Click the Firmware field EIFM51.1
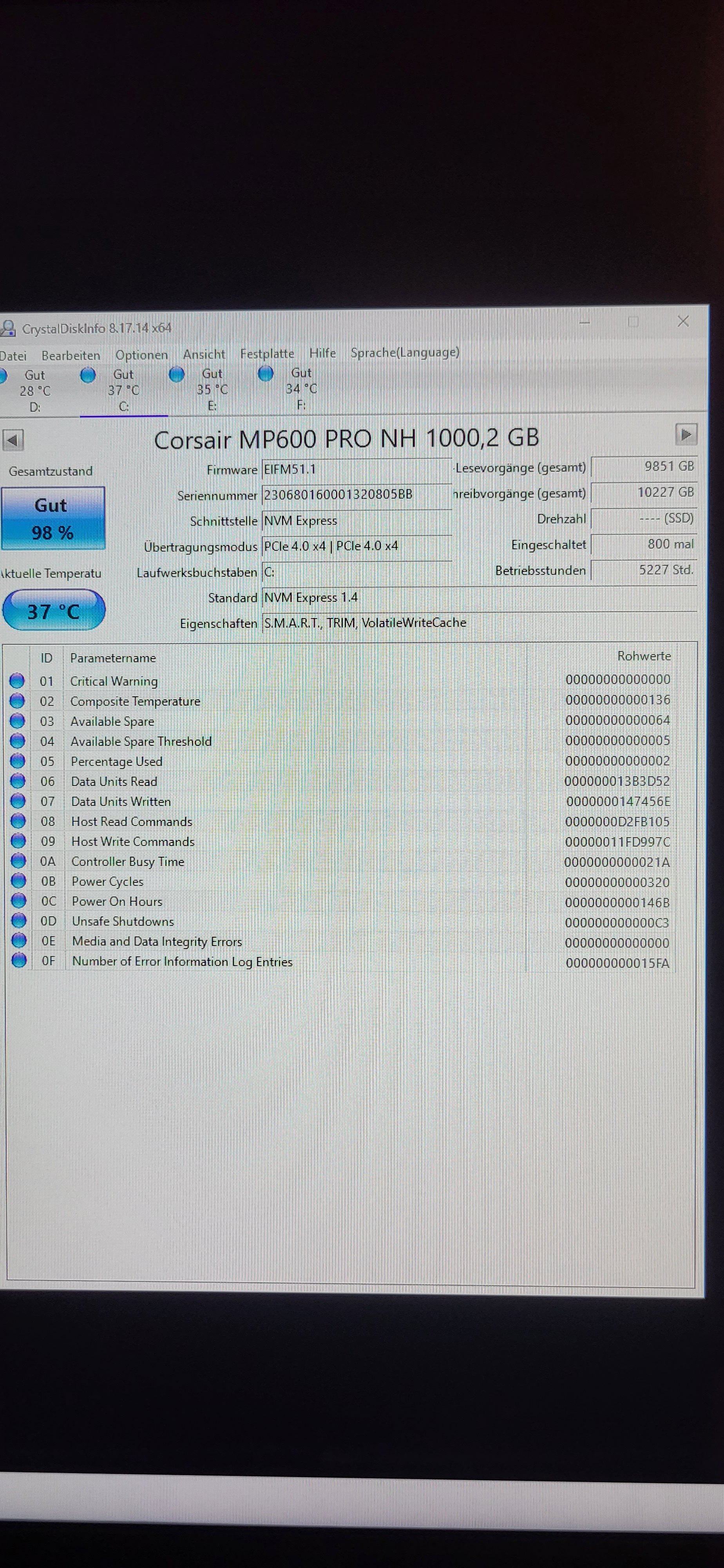Screen dimensions: 724x1568 click(x=357, y=469)
